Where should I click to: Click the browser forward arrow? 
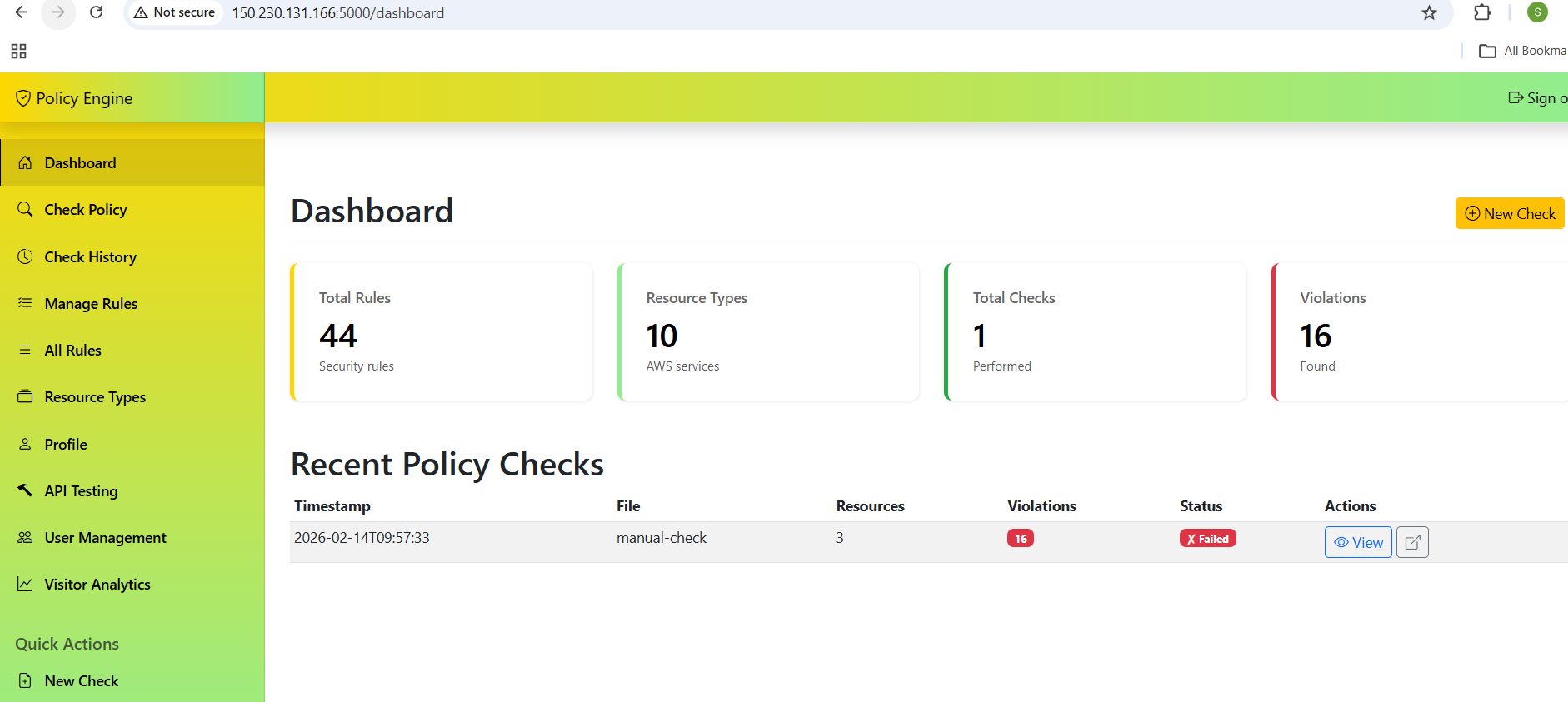tap(58, 12)
